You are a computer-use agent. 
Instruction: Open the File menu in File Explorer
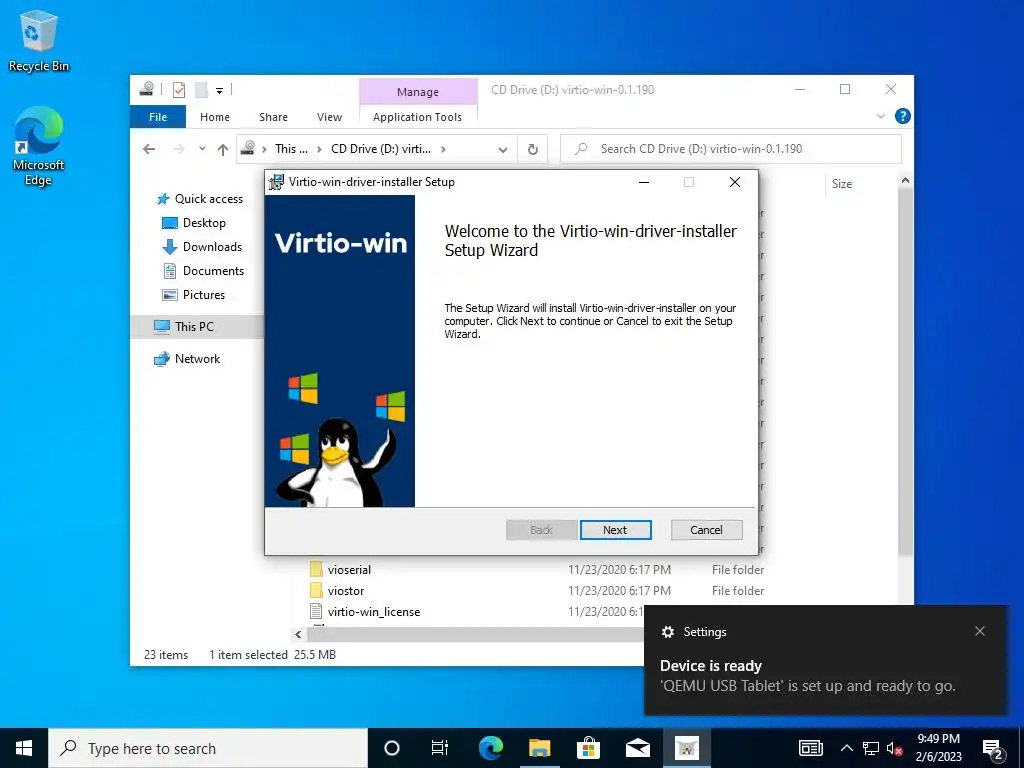[158, 117]
